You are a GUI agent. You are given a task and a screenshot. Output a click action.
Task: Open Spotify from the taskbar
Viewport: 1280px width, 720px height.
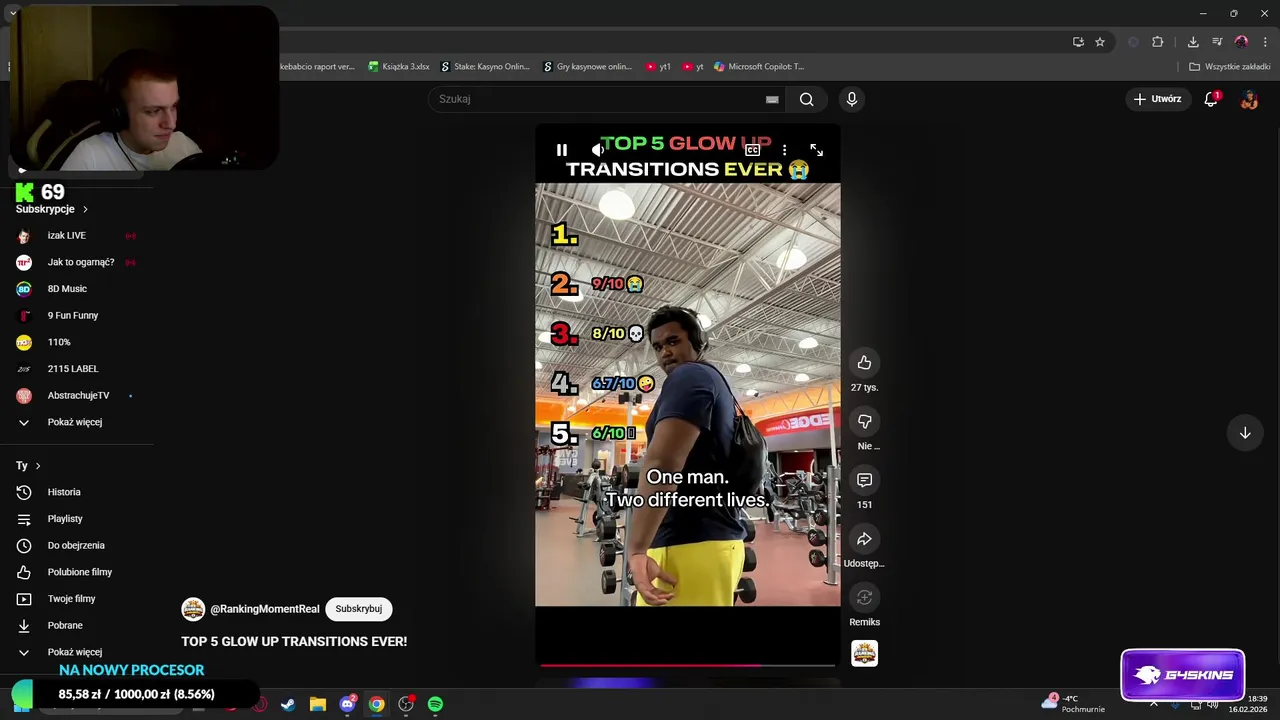pyautogui.click(x=435, y=704)
